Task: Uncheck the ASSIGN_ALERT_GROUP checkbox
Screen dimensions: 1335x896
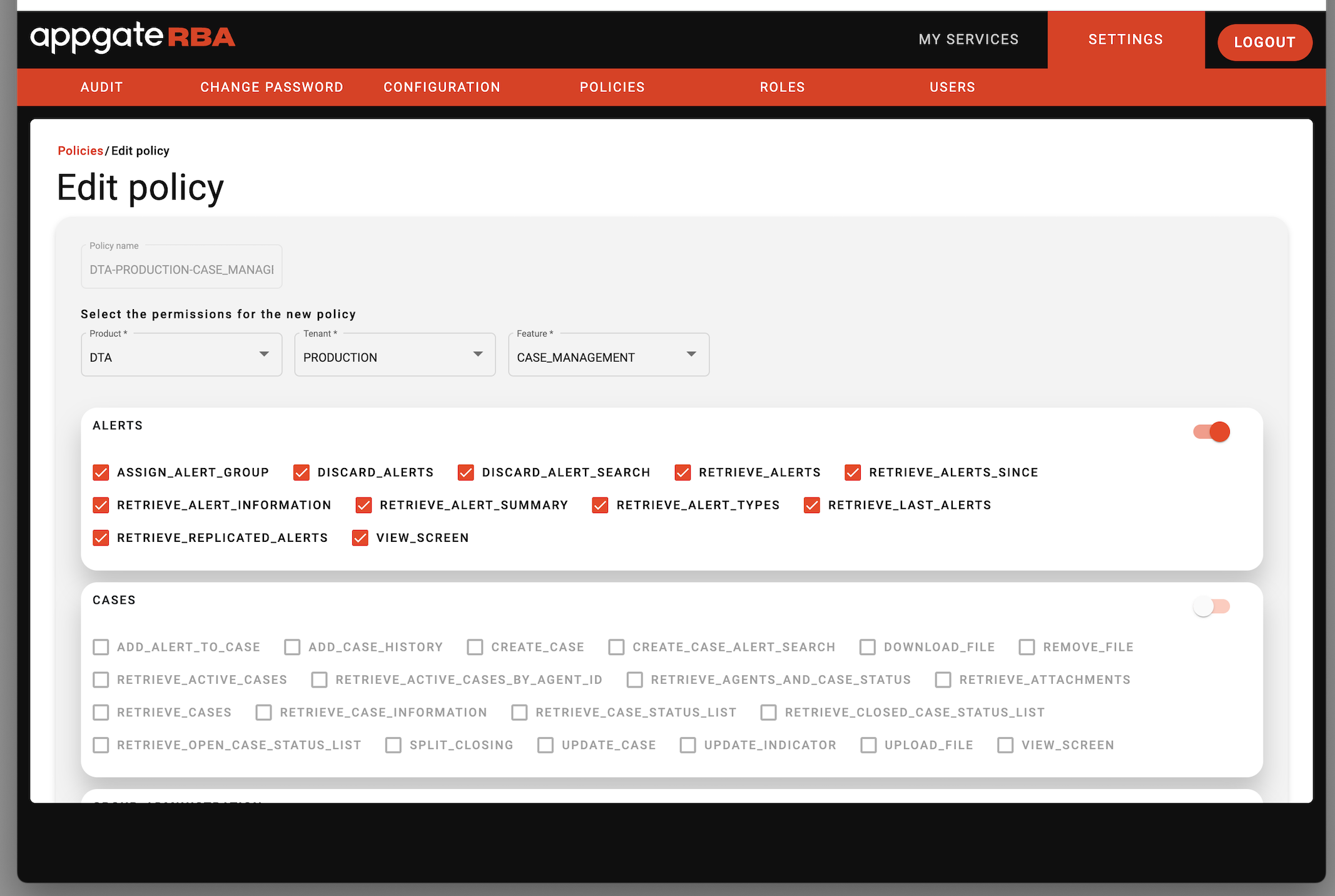Action: click(x=101, y=472)
